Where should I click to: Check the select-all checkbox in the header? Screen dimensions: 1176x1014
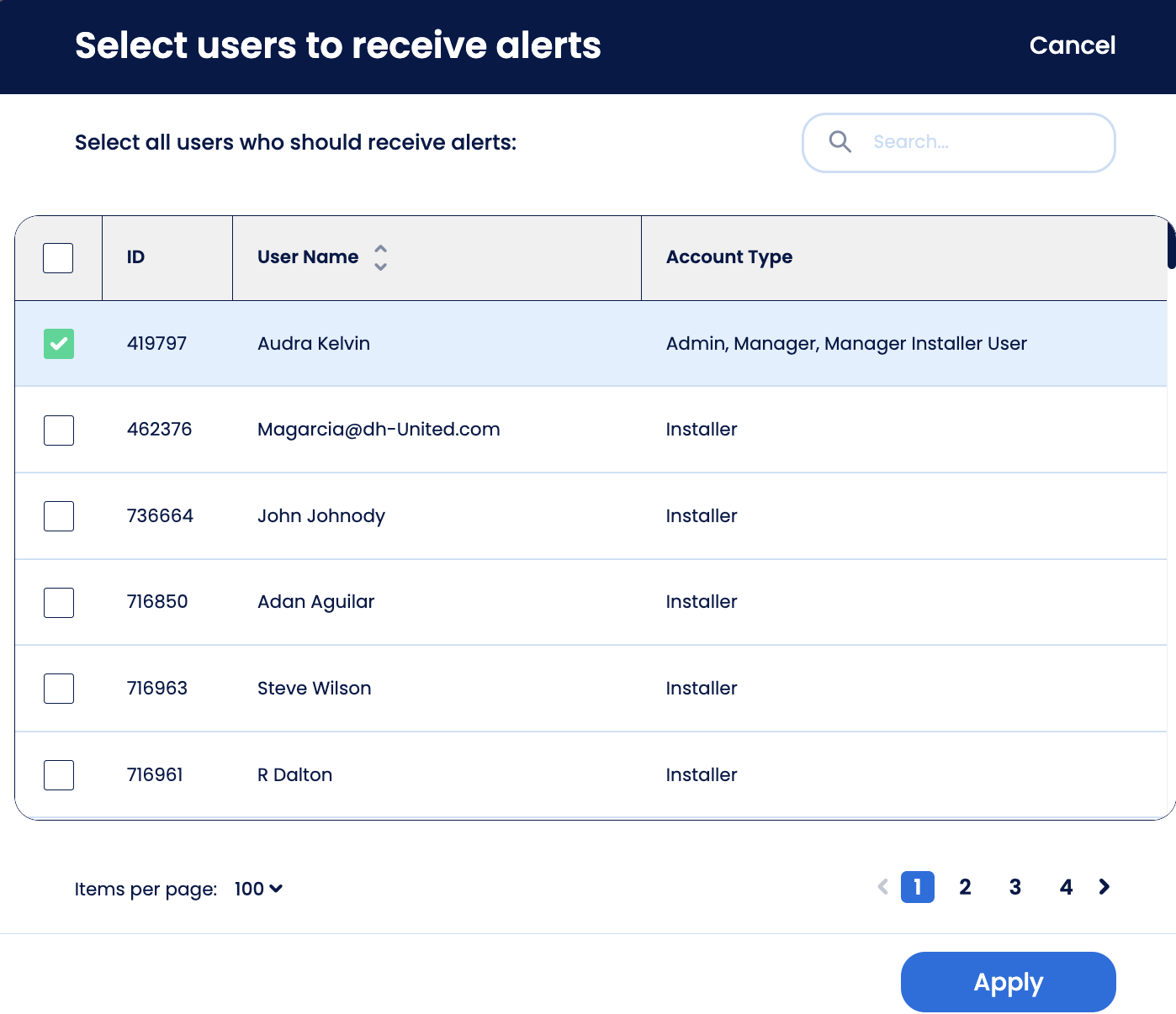(58, 257)
